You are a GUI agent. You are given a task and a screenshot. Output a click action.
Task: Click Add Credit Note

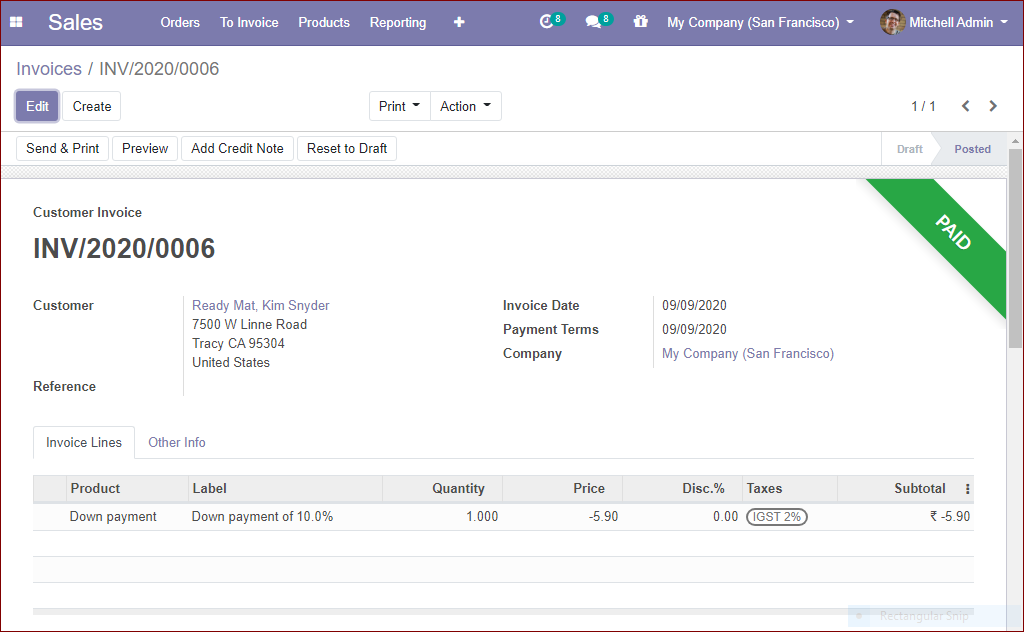click(x=237, y=149)
